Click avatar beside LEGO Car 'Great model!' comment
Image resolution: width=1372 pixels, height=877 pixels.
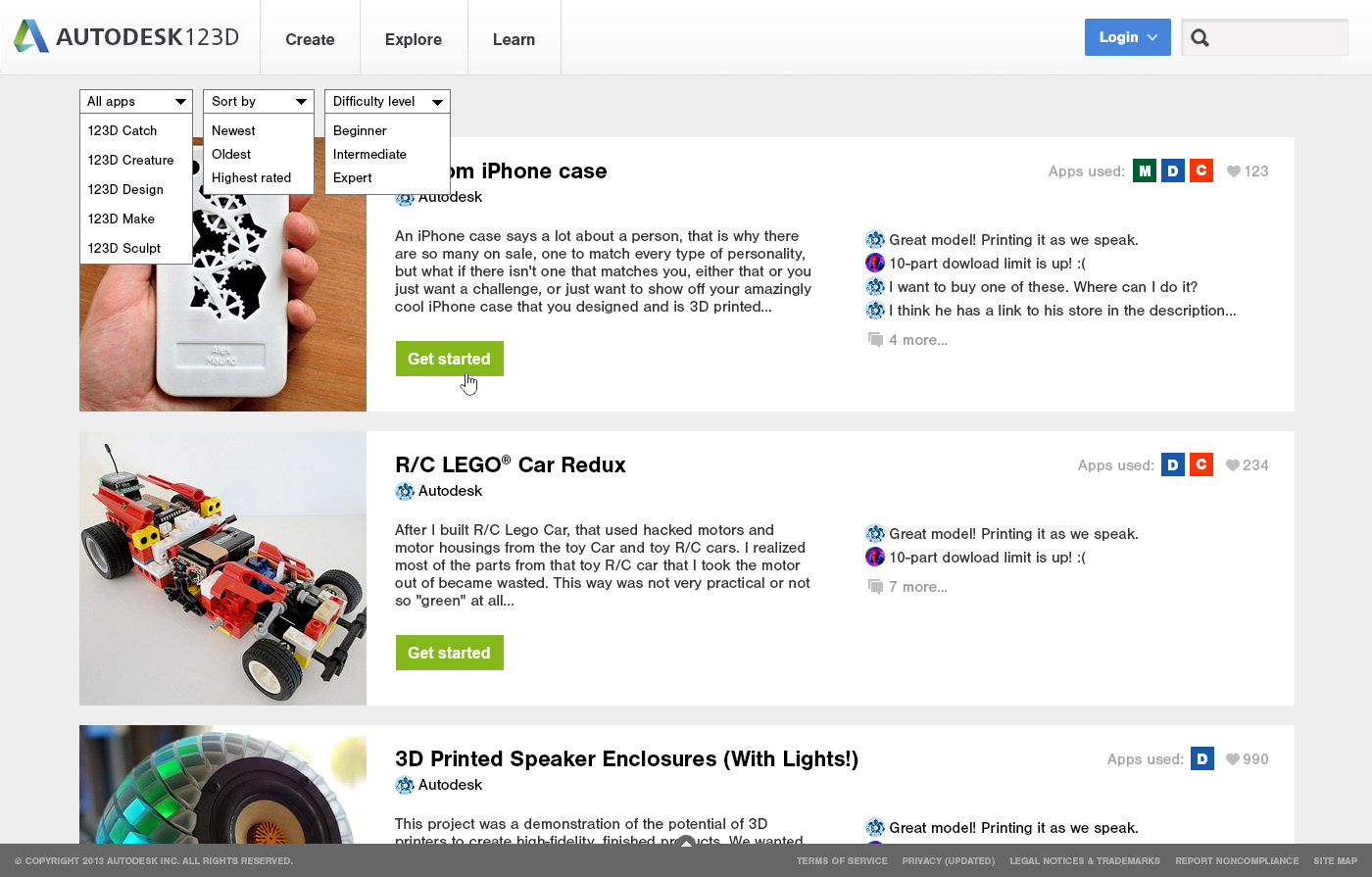(x=875, y=534)
